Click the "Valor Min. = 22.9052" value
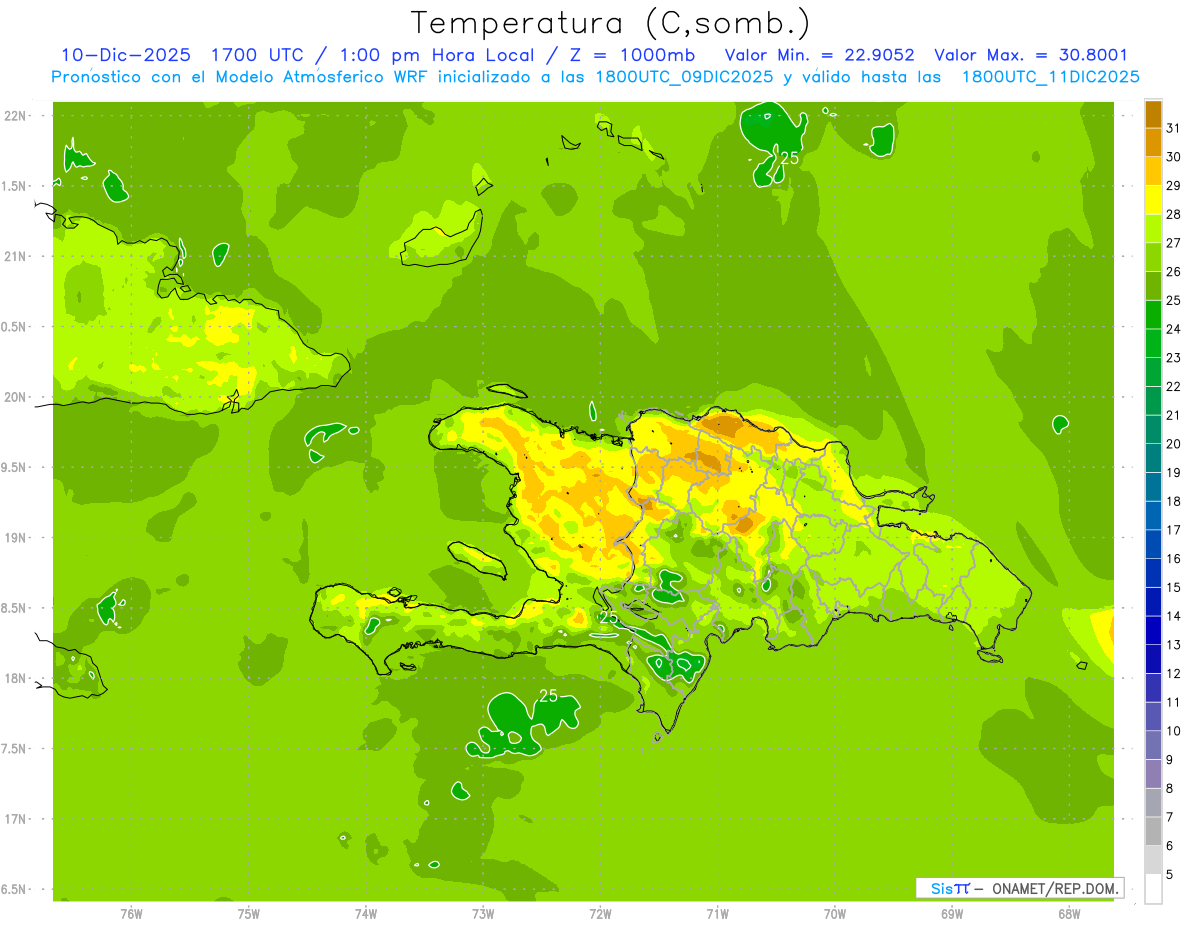 click(x=819, y=55)
